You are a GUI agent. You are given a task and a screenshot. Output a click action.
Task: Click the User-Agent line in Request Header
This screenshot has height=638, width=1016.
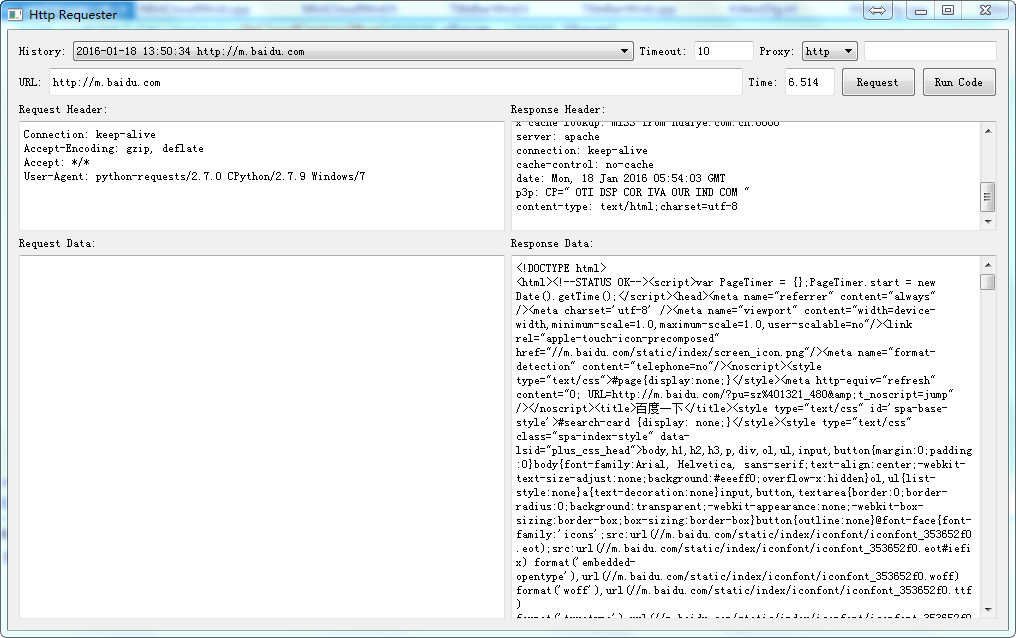point(194,176)
